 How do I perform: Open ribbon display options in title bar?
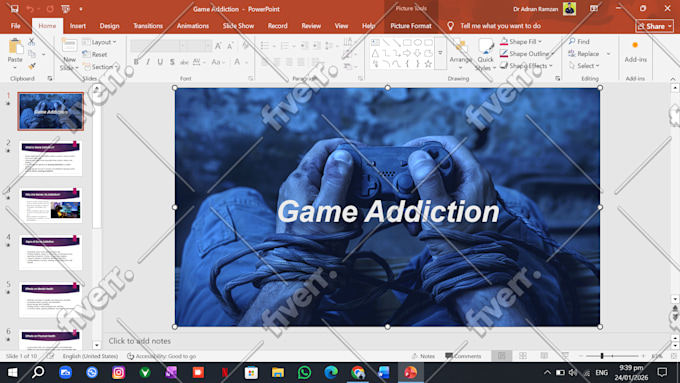tap(594, 8)
